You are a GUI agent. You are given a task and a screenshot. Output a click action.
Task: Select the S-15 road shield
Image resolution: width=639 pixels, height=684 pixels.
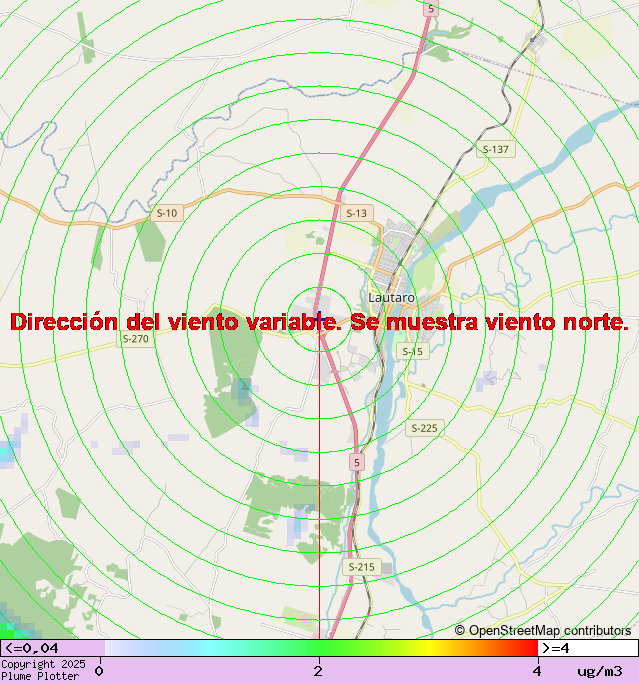point(413,351)
